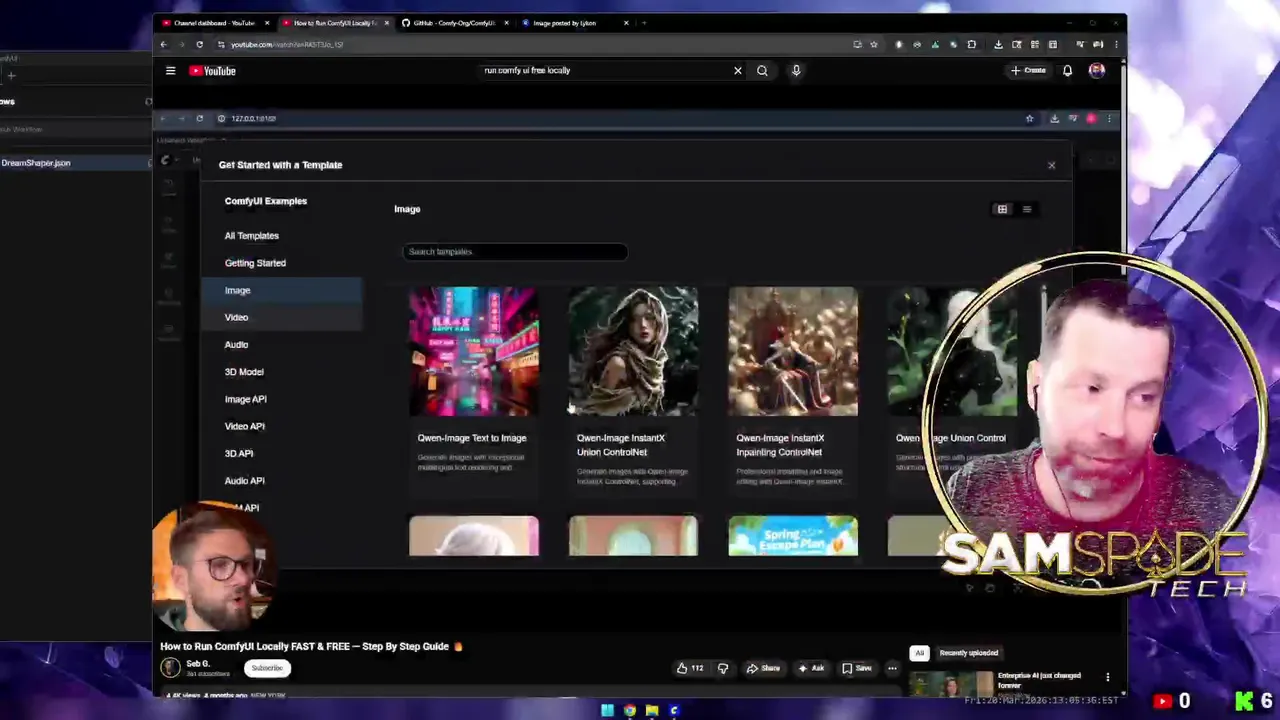
Task: Open Qwen-Image InstantX Union ControlNet thumbnail
Action: pyautogui.click(x=633, y=351)
